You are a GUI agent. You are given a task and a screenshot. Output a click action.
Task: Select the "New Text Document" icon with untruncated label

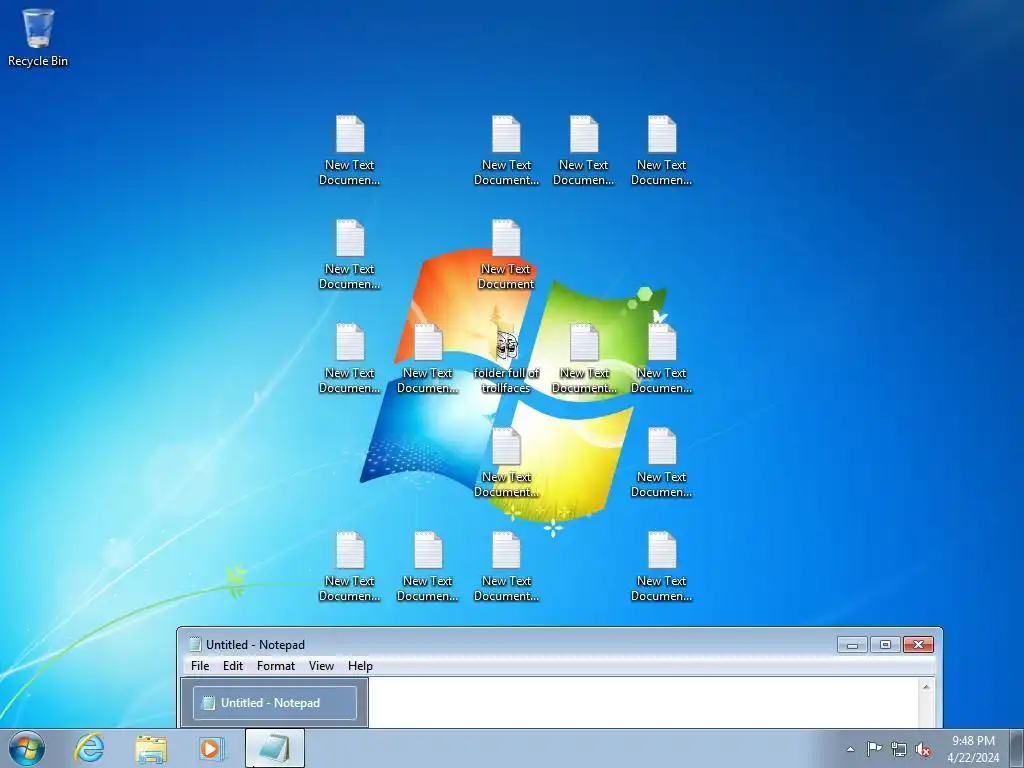click(506, 255)
